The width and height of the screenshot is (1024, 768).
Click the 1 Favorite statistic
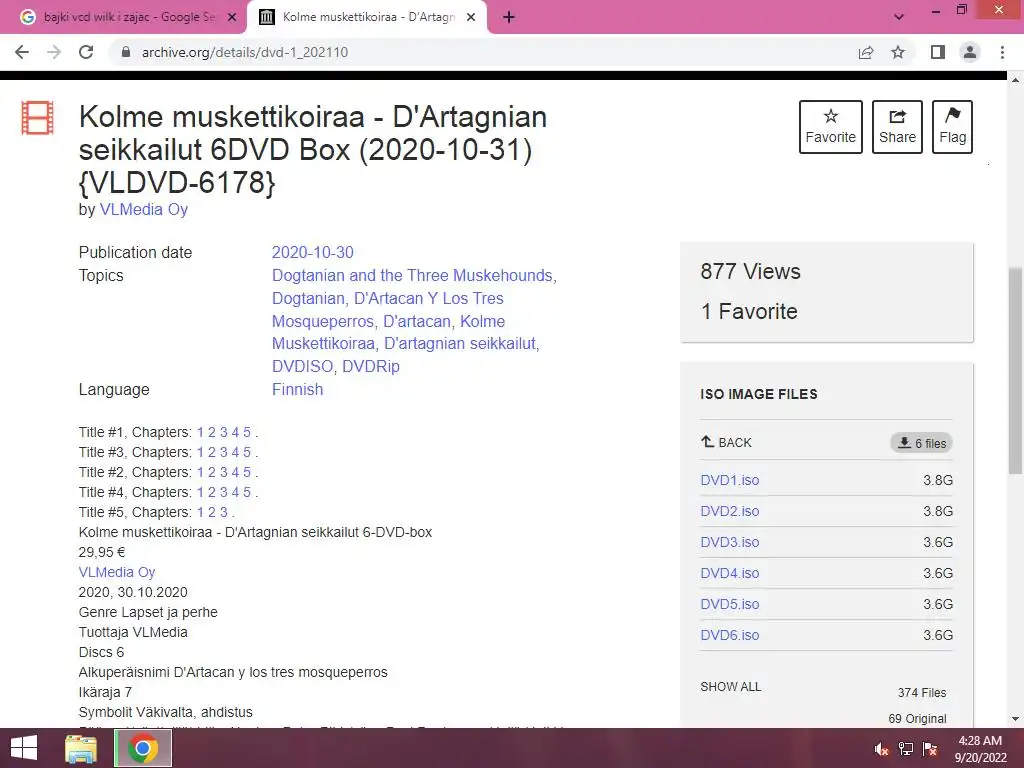click(749, 312)
